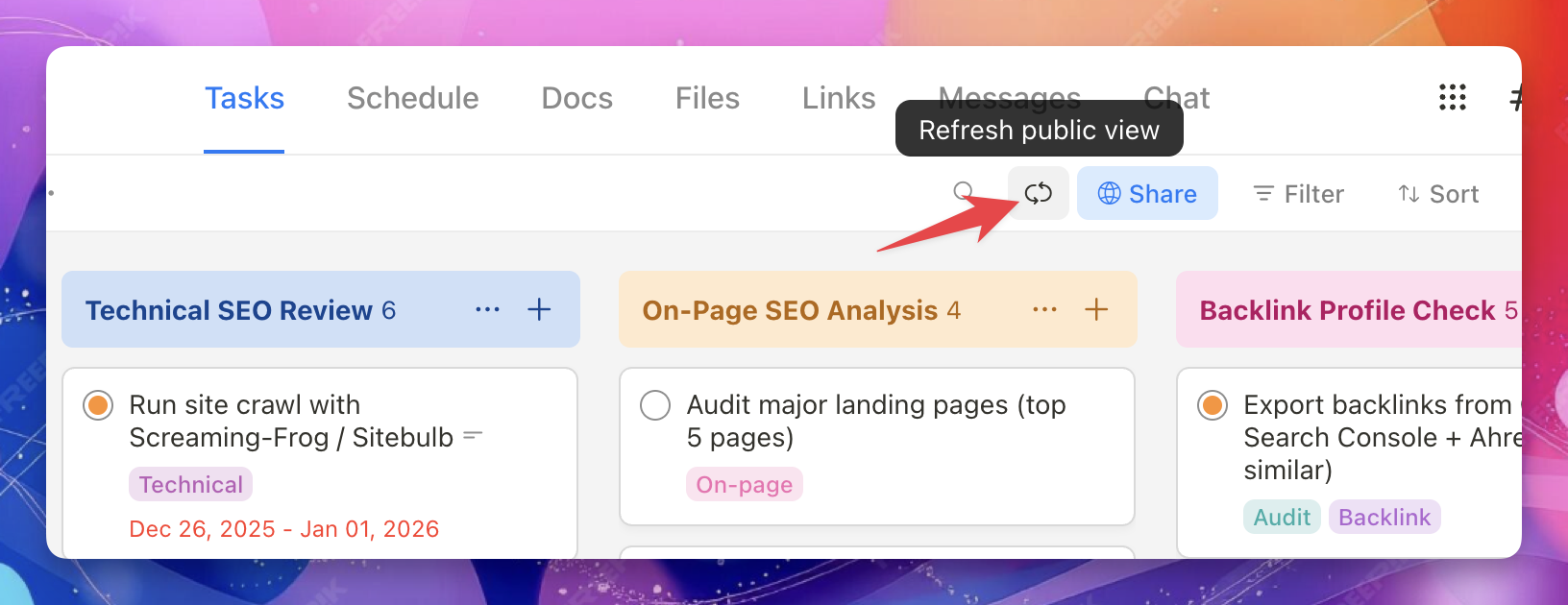This screenshot has width=1568, height=605.
Task: Open the Links tab
Action: pos(839,98)
